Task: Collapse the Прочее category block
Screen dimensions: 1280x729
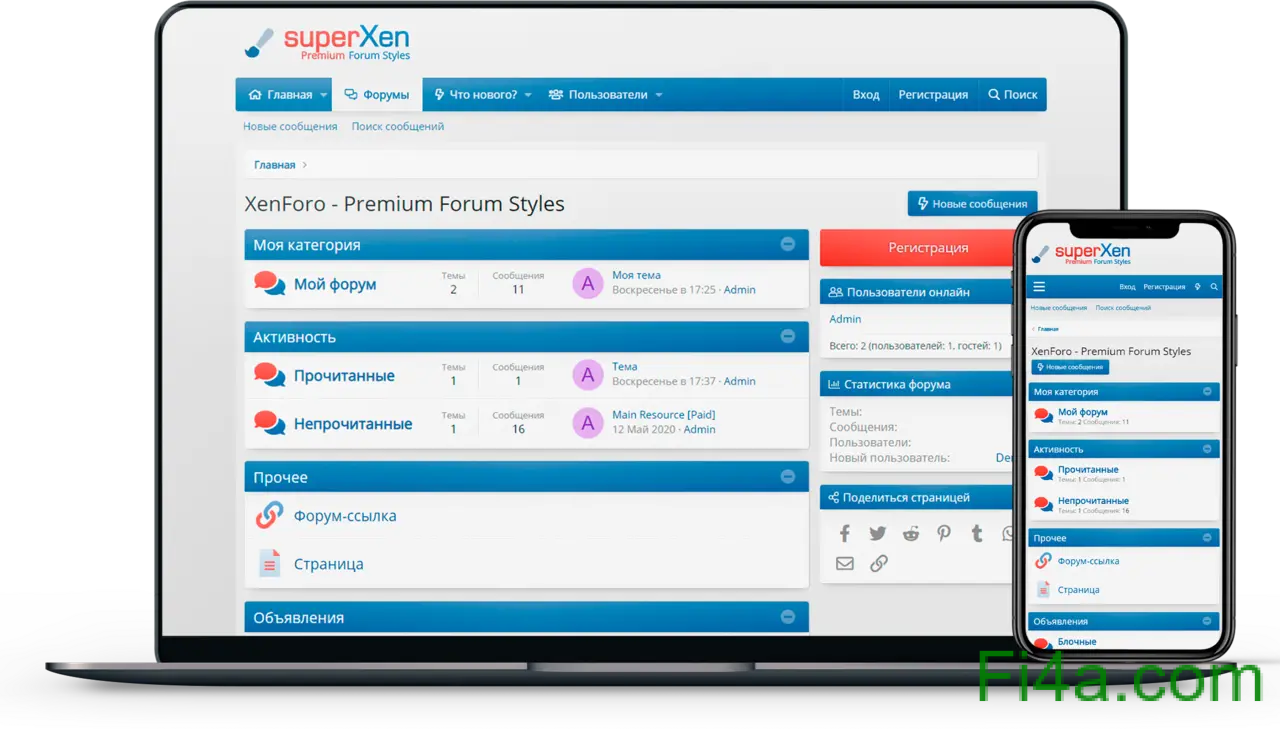Action: coord(788,477)
